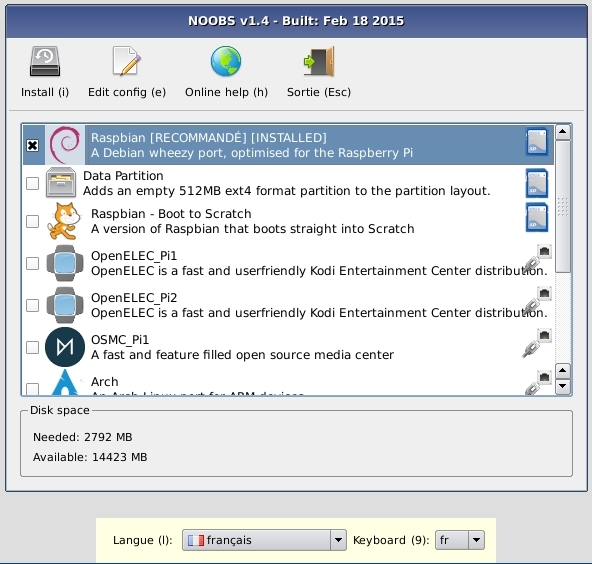Click the OpenELEC_Pi2 logo icon
592x564 pixels.
click(x=65, y=305)
